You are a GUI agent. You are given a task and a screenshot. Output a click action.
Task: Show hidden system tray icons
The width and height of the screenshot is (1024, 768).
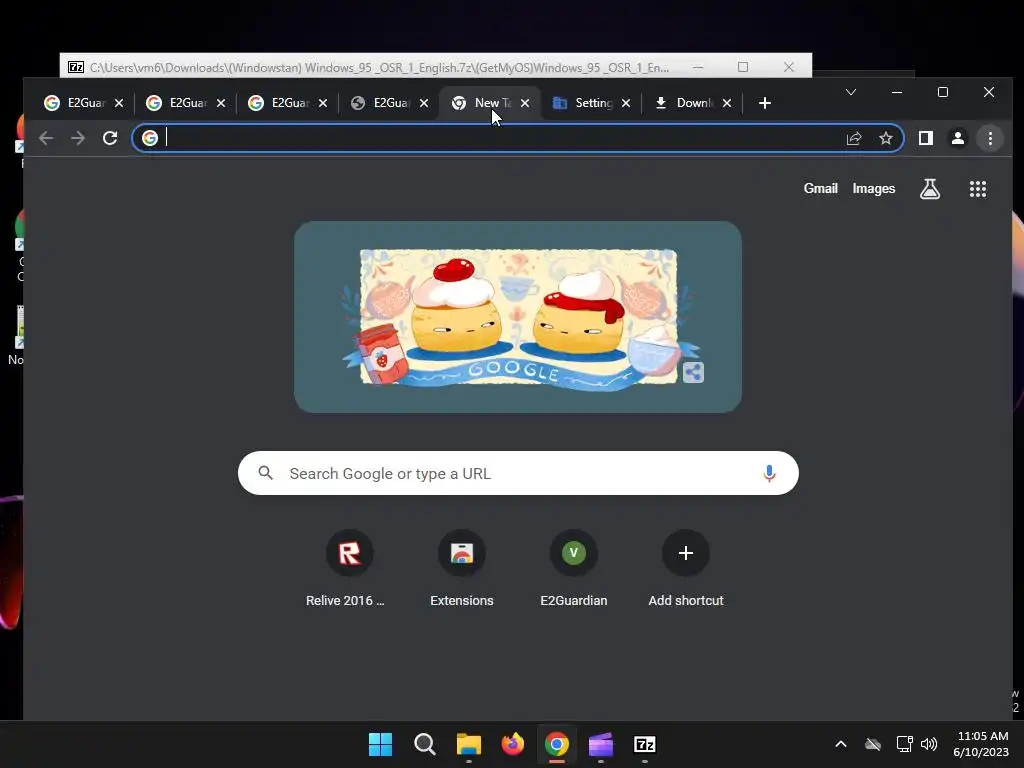(x=840, y=744)
